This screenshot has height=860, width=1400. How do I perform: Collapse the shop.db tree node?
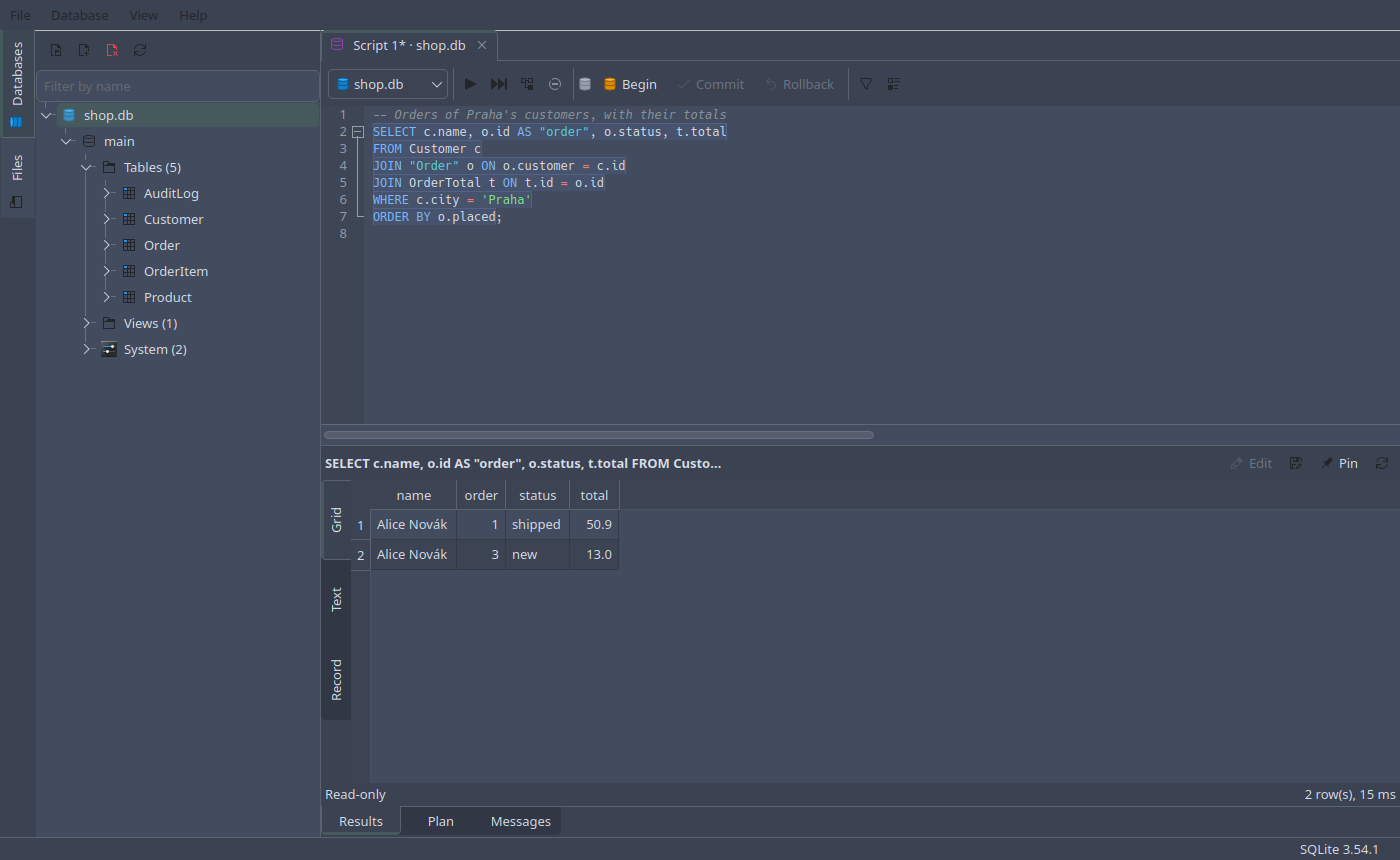(46, 115)
